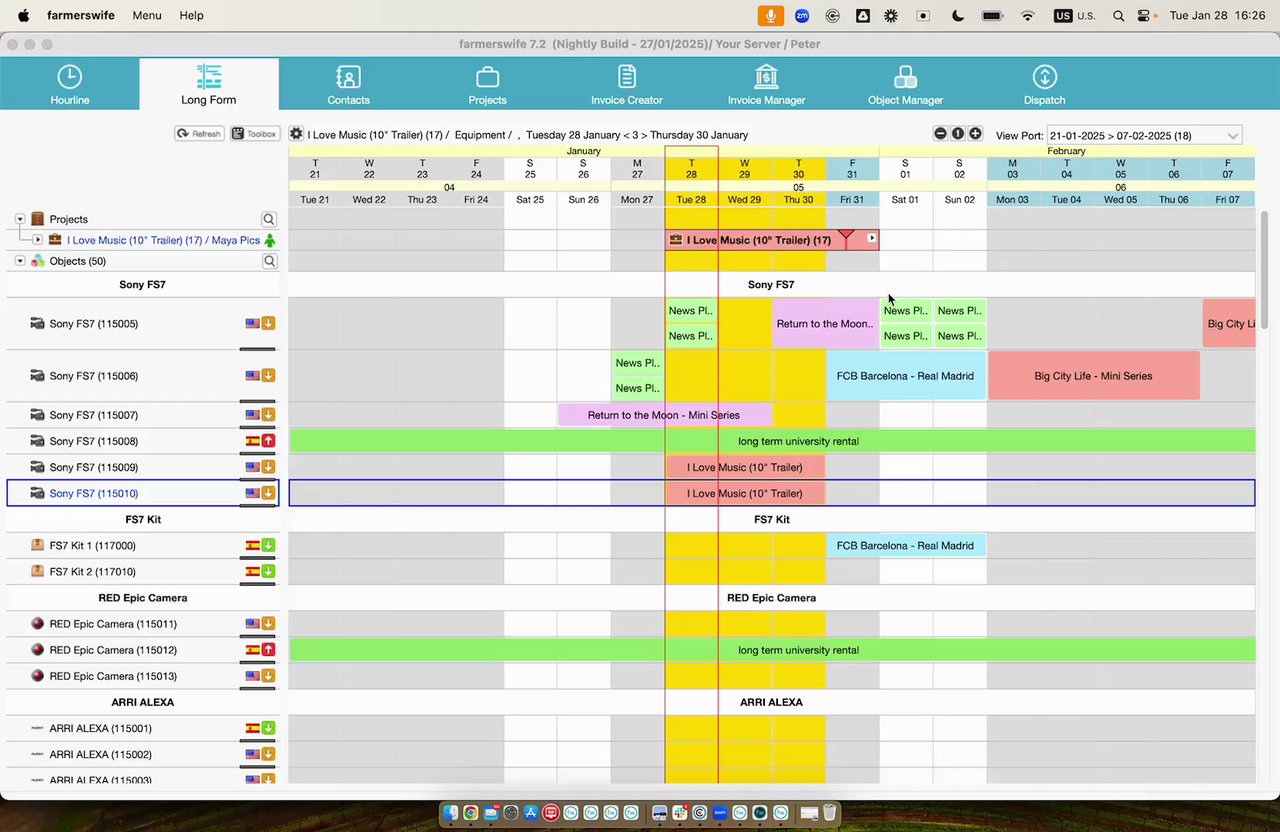Click the Objects colored cubes icon
1280x832 pixels.
[38, 261]
